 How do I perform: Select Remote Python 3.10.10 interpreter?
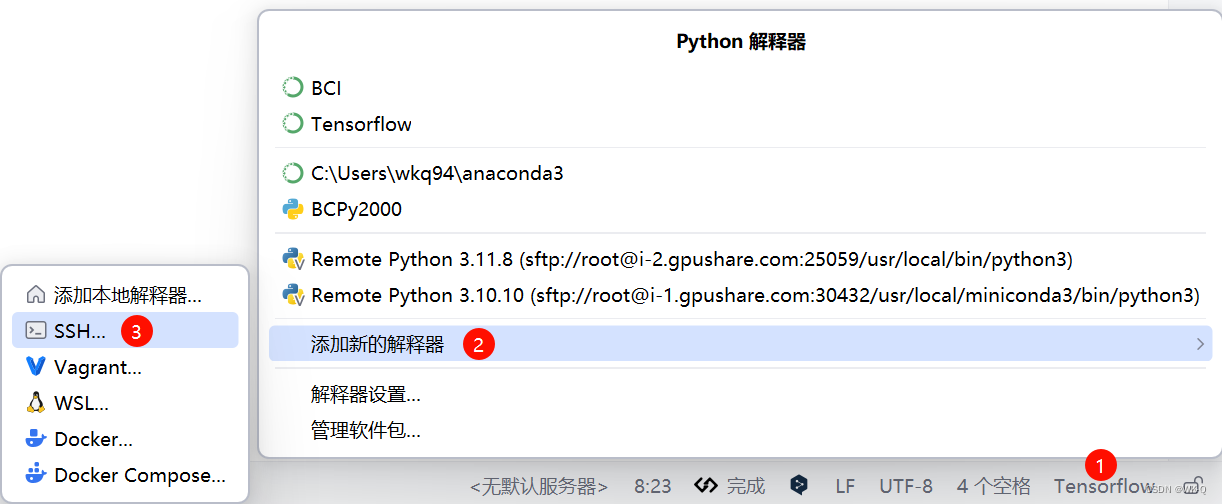pos(740,295)
